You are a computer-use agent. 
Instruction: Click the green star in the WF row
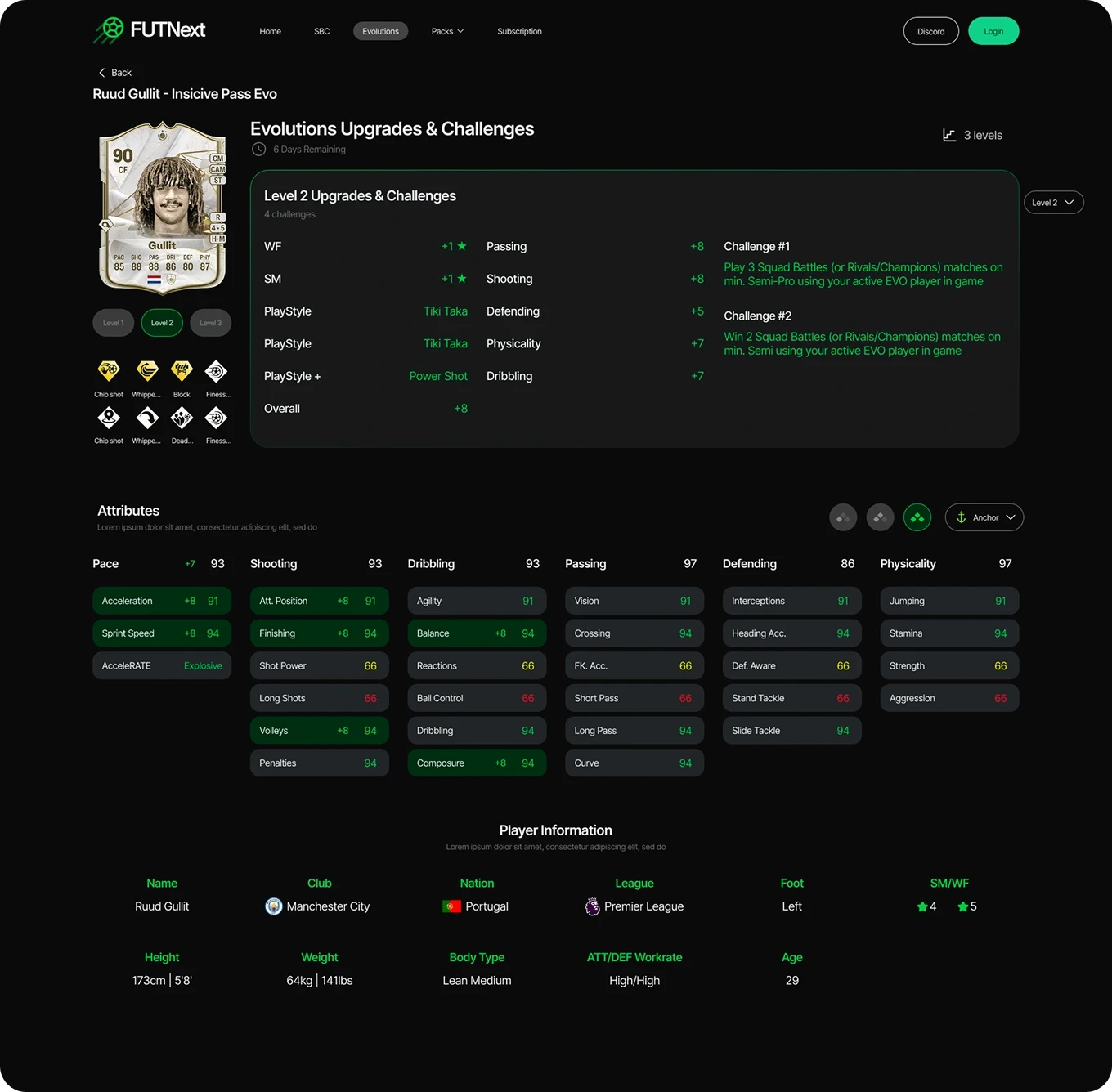point(462,246)
